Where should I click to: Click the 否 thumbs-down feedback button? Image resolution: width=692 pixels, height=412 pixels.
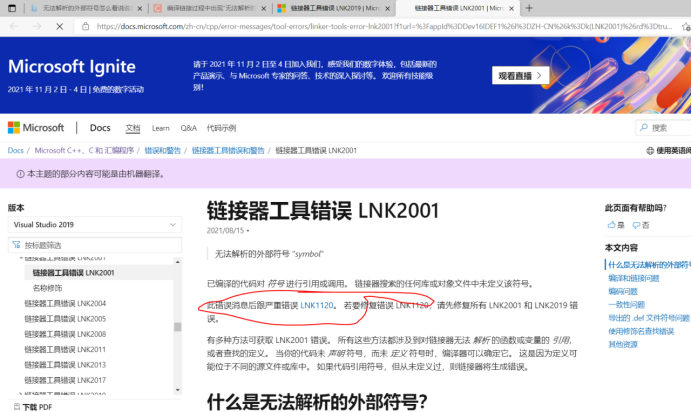(641, 225)
